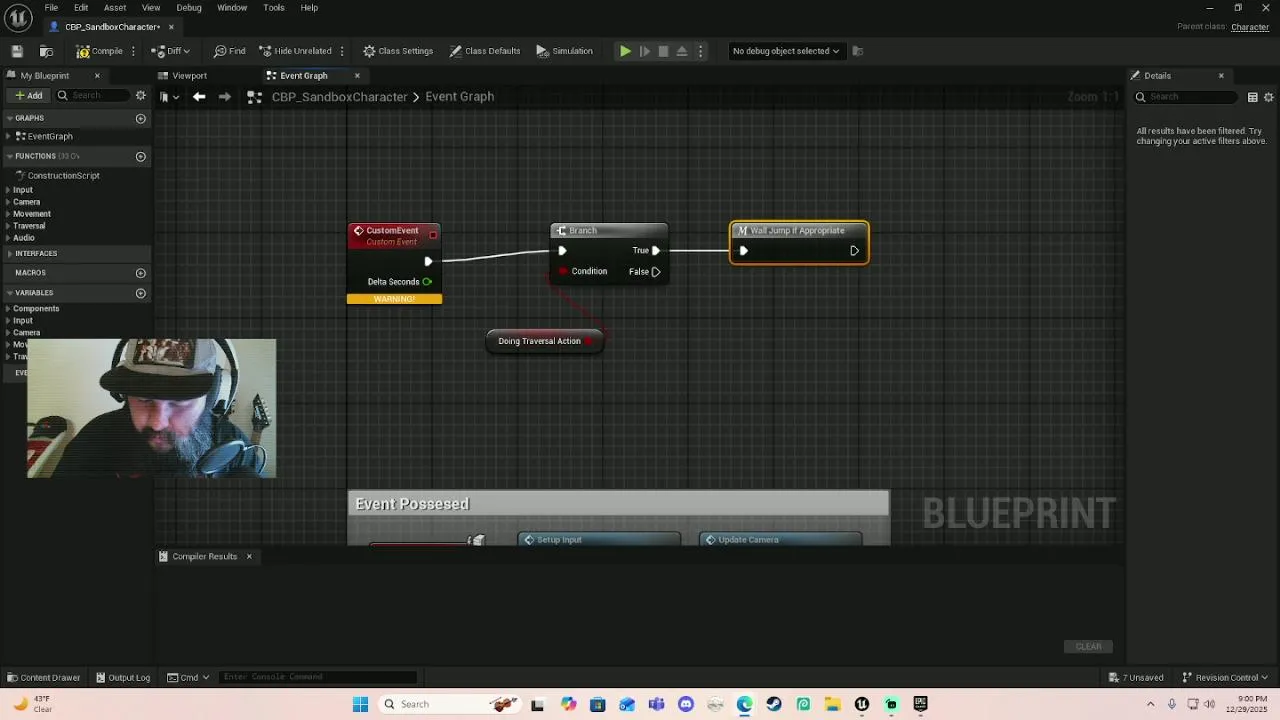
Task: Click the Advance frame playback icon
Action: [644, 51]
